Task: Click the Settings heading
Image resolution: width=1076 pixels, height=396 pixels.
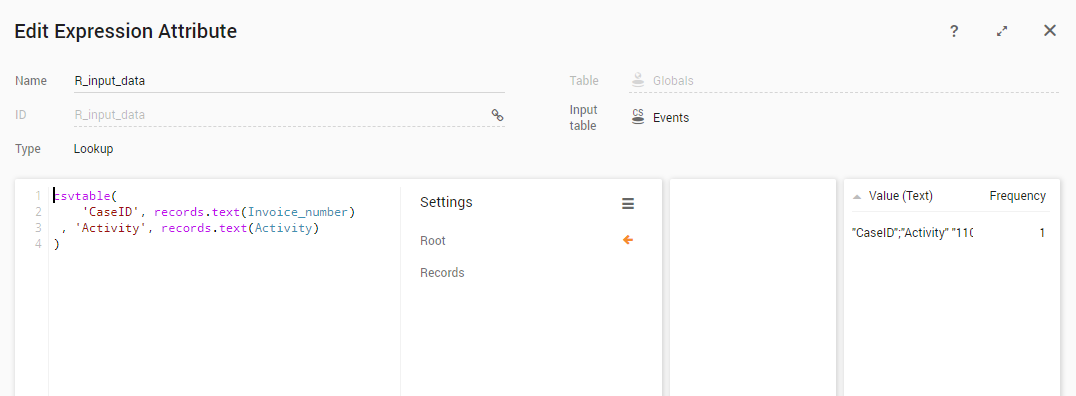Action: pyautogui.click(x=446, y=202)
